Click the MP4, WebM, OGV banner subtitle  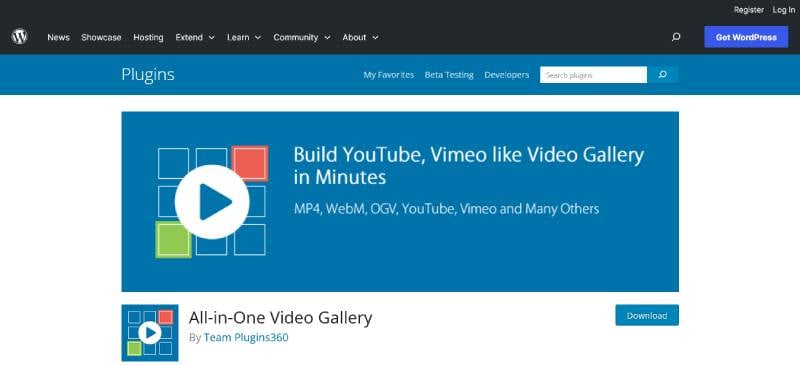(x=446, y=209)
